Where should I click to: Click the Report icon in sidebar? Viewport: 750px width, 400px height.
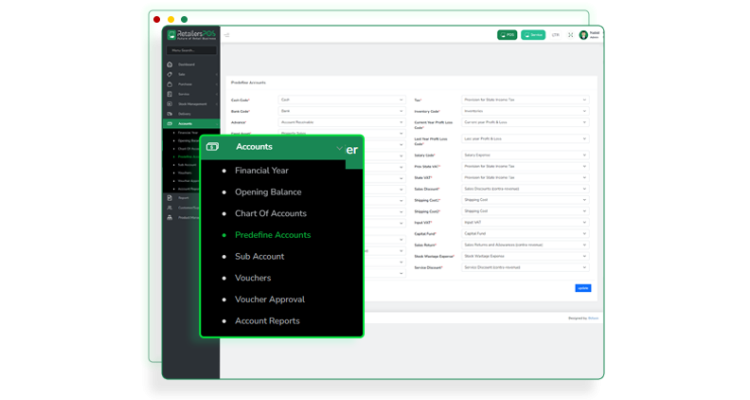[170, 197]
